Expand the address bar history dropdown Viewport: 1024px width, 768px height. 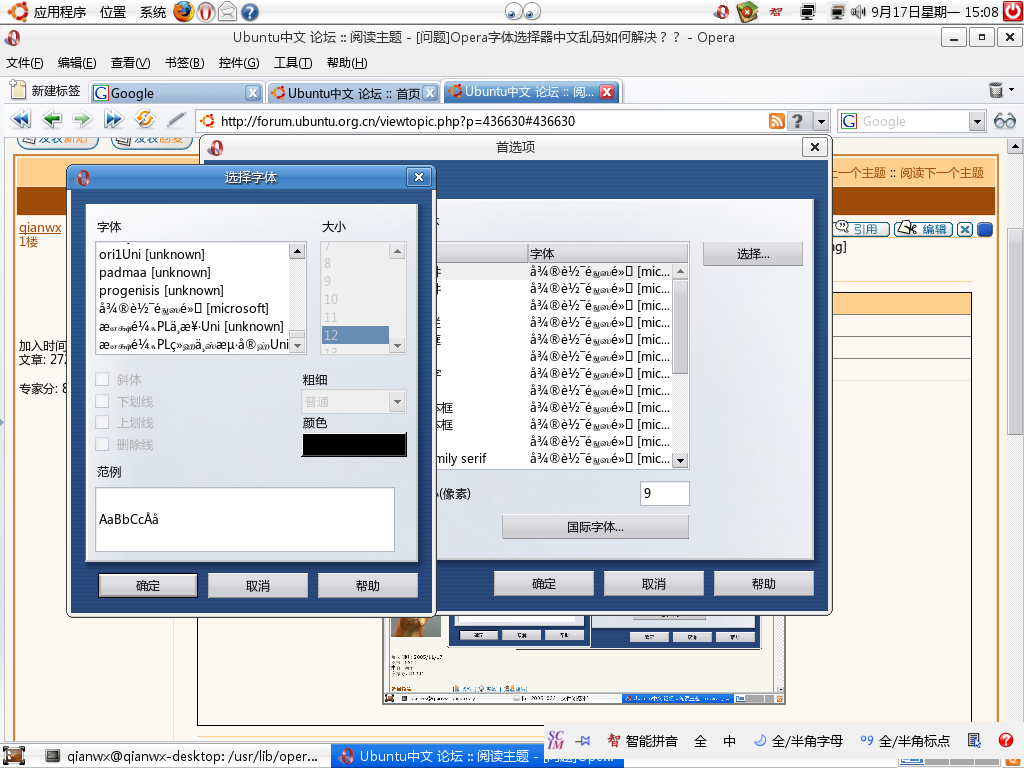821,121
